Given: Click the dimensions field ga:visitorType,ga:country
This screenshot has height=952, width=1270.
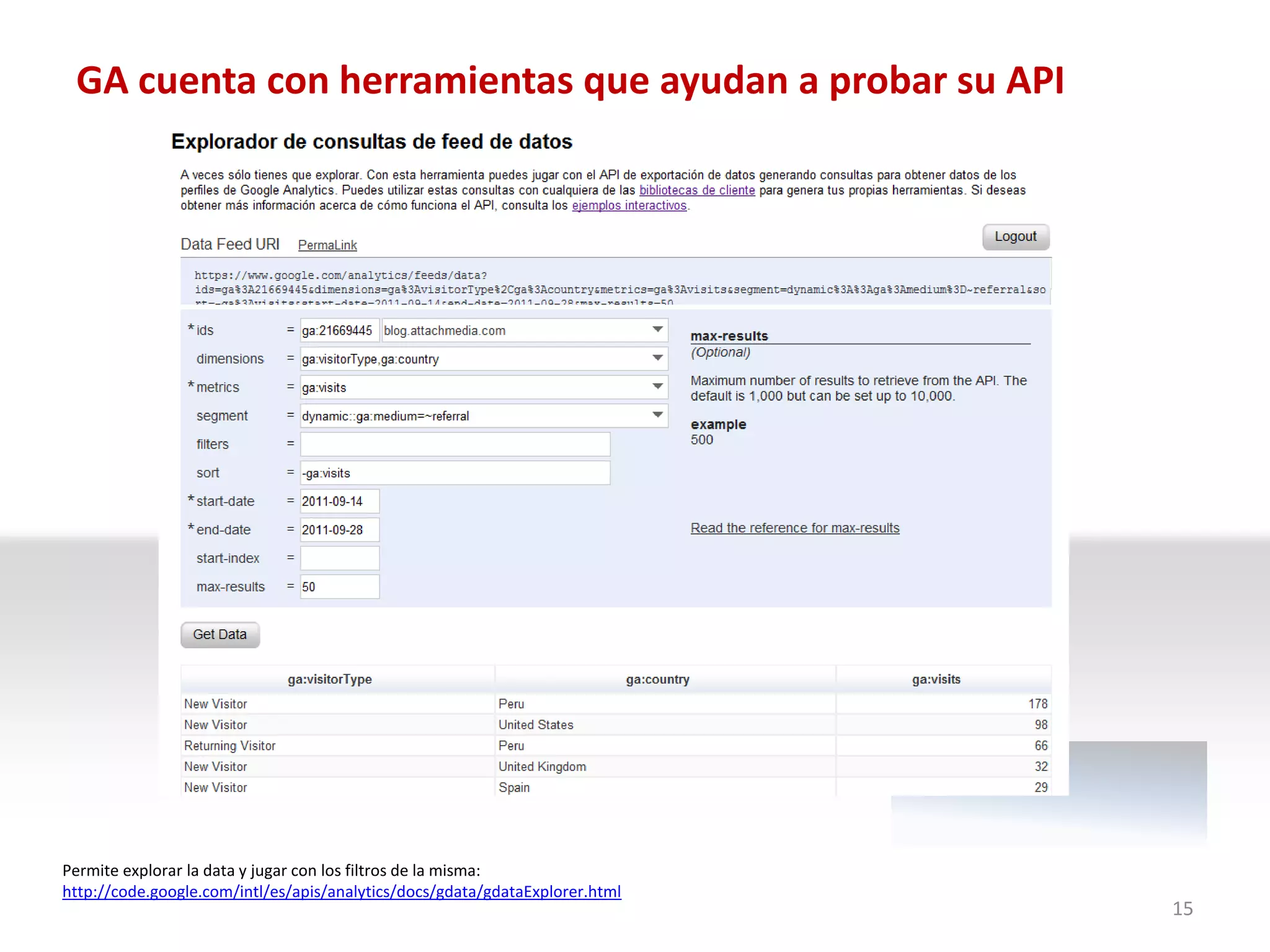Looking at the screenshot, I should 484,359.
